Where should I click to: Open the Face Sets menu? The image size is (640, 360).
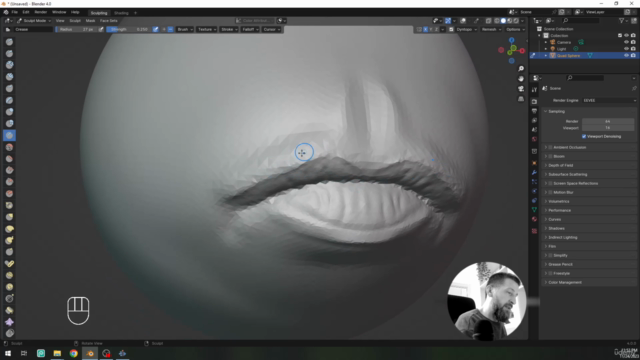point(109,21)
